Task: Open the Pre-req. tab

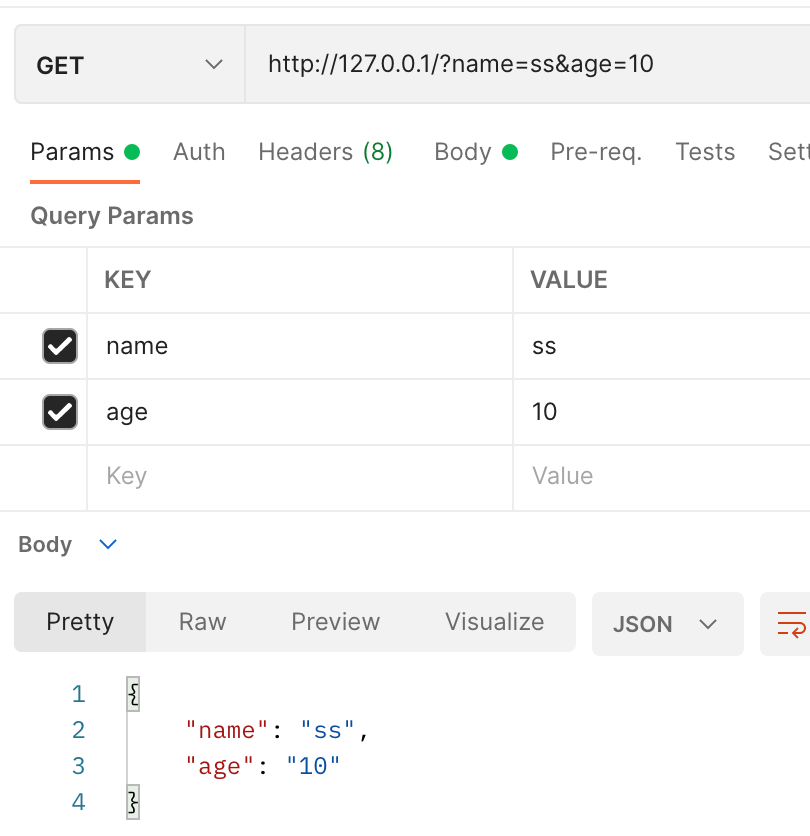Action: click(x=596, y=152)
